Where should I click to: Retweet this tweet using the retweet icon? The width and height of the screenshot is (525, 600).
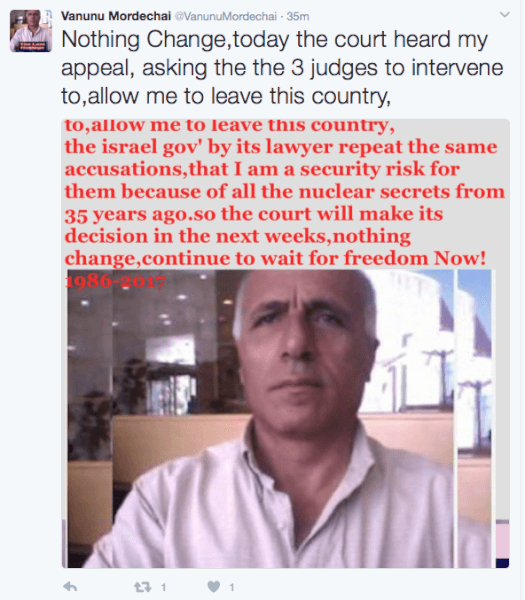[x=142, y=587]
